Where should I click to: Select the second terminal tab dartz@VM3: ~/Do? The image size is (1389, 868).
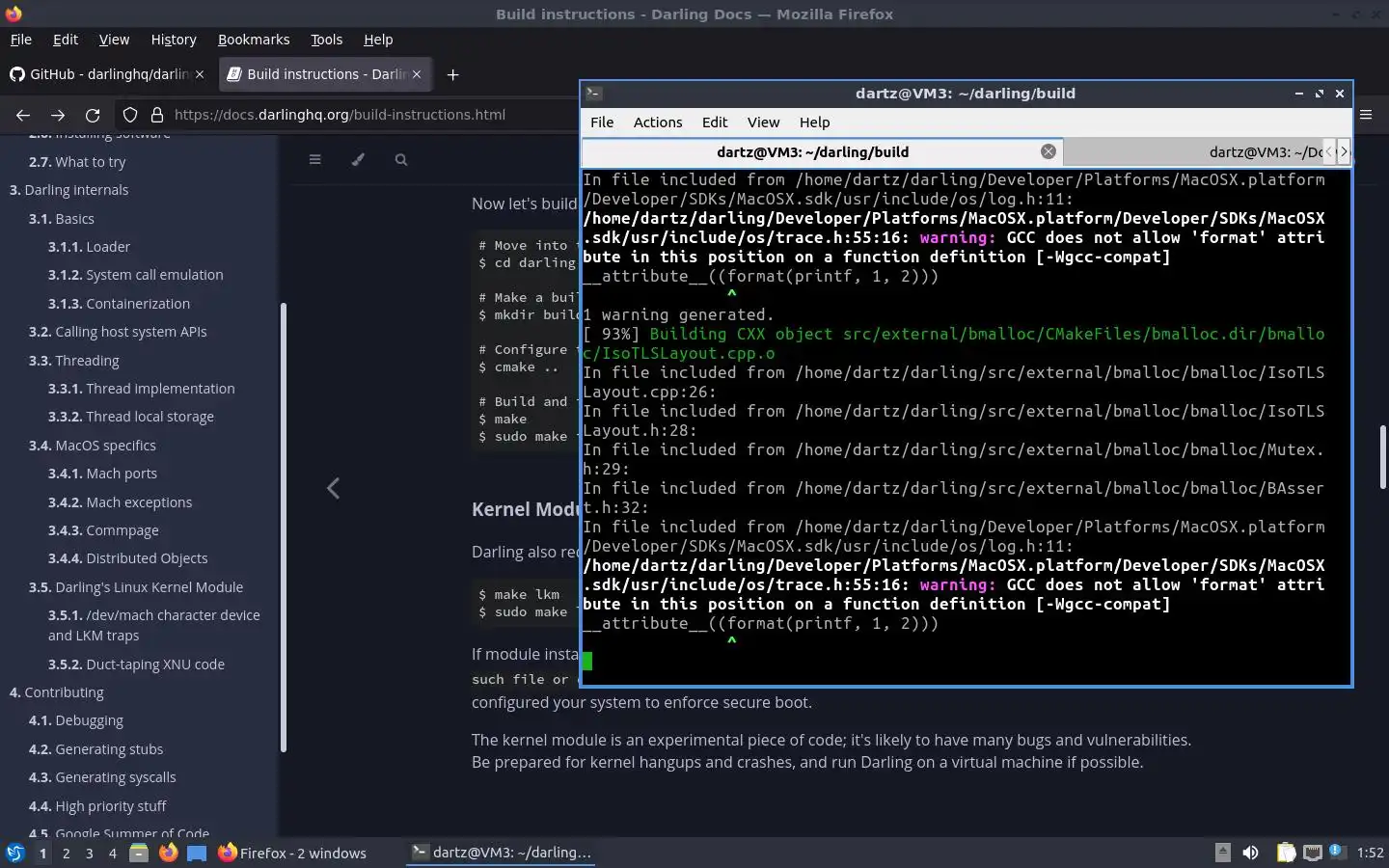pyautogui.click(x=1193, y=151)
